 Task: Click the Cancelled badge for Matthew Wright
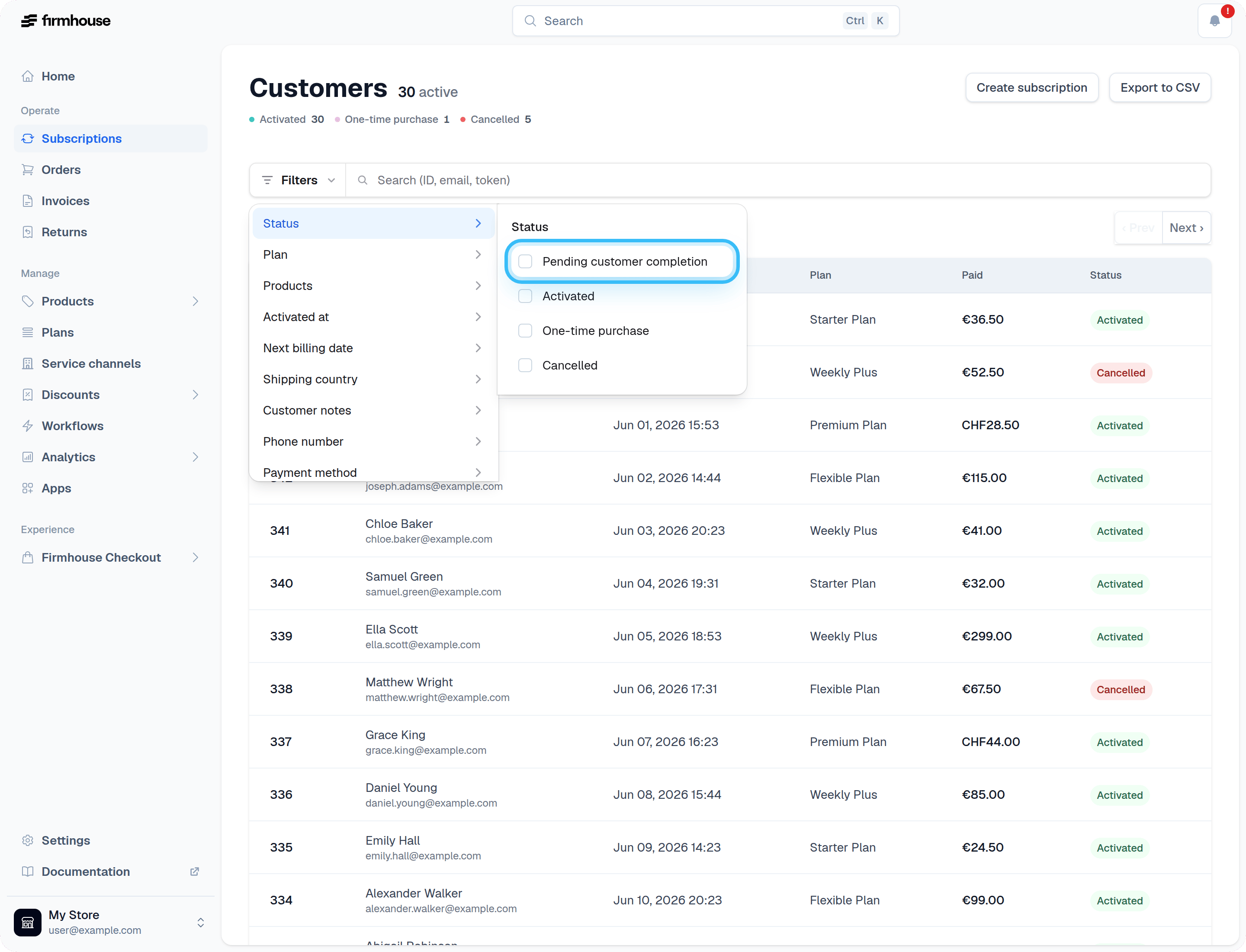(x=1120, y=689)
